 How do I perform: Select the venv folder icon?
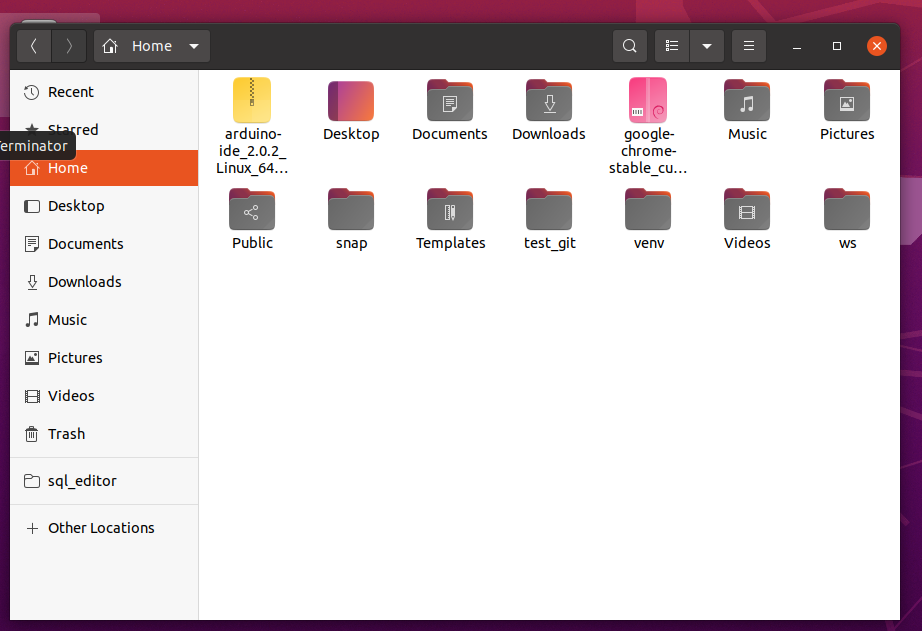pyautogui.click(x=648, y=210)
